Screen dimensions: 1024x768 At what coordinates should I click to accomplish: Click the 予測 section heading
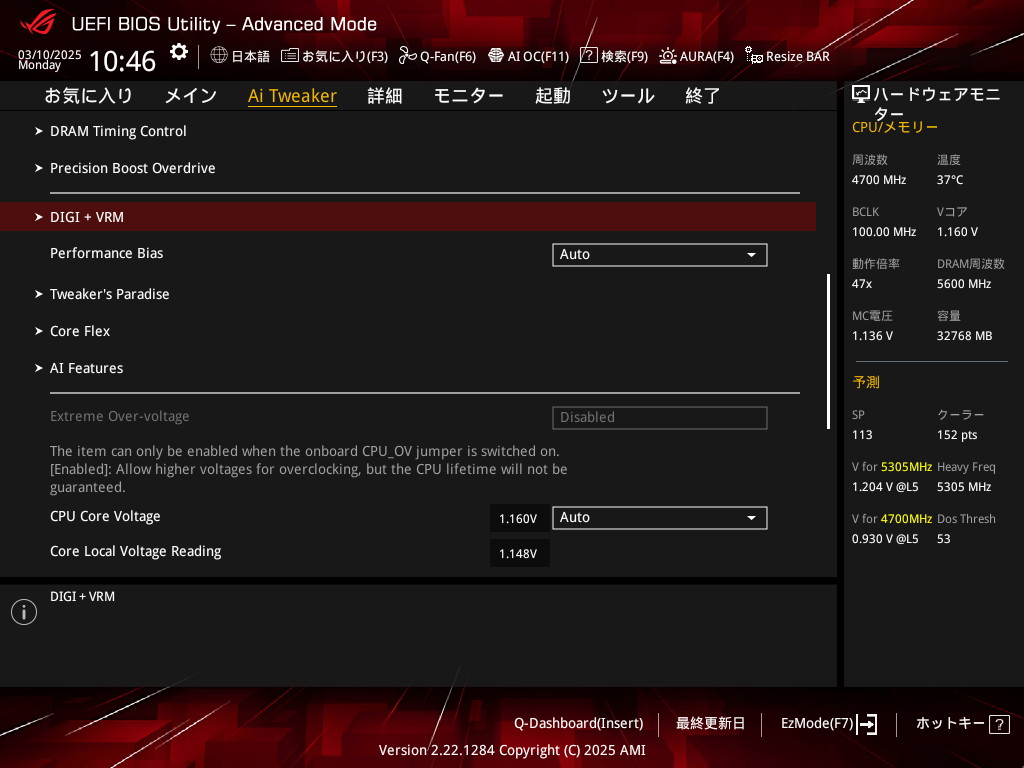(x=866, y=382)
